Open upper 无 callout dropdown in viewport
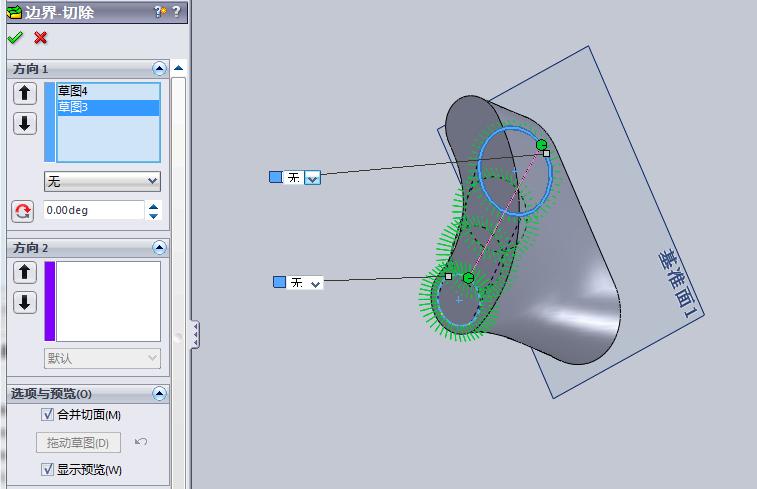The width and height of the screenshot is (757, 489). coord(312,178)
